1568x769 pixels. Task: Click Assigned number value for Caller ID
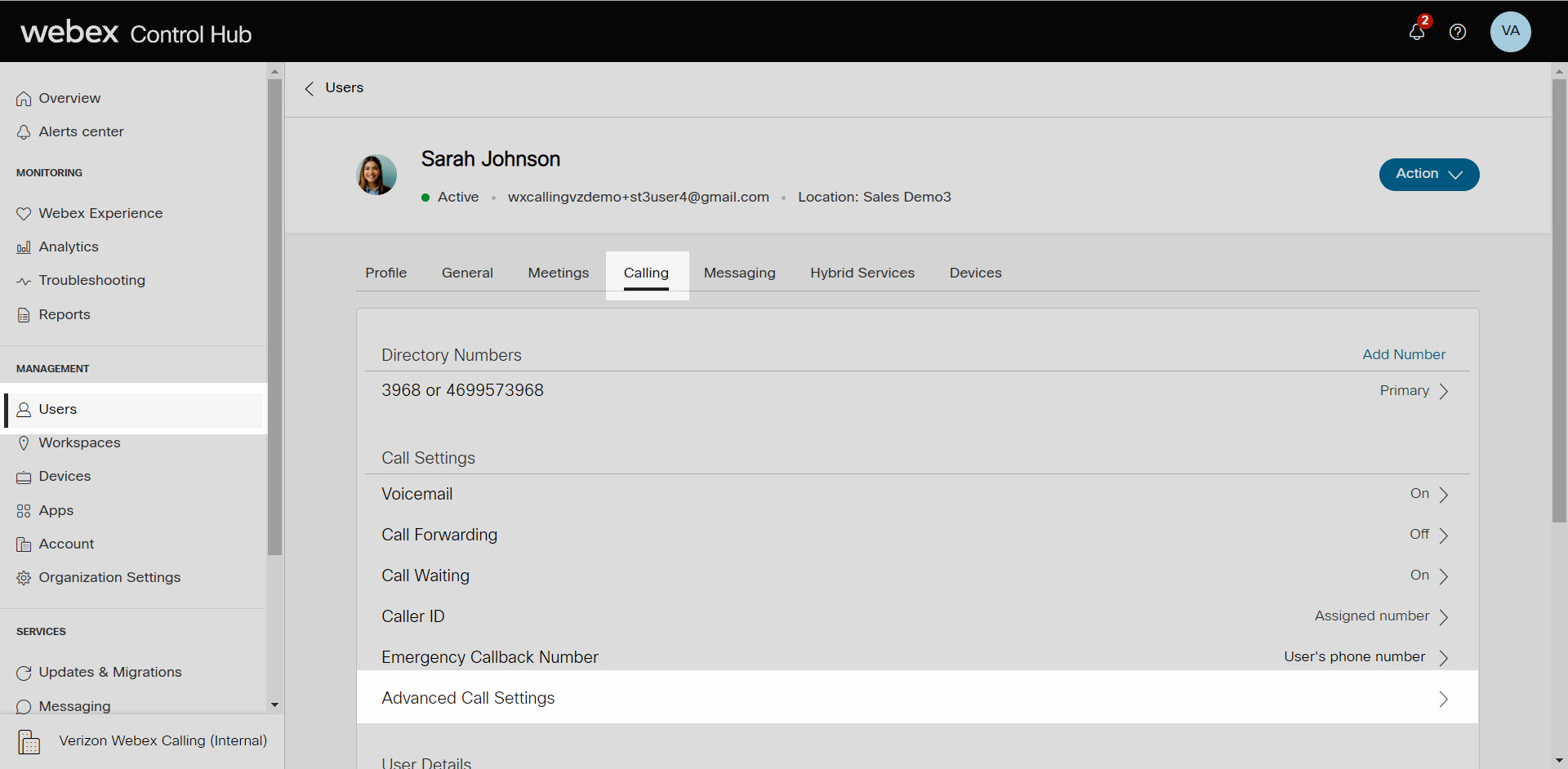click(x=1372, y=616)
